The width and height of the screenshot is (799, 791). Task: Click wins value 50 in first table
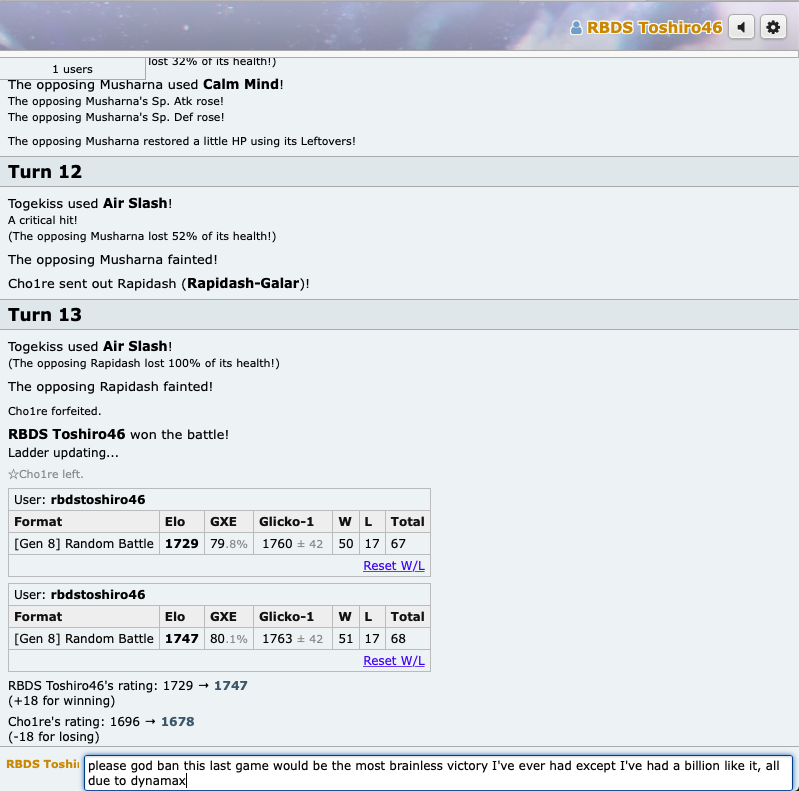coord(345,544)
